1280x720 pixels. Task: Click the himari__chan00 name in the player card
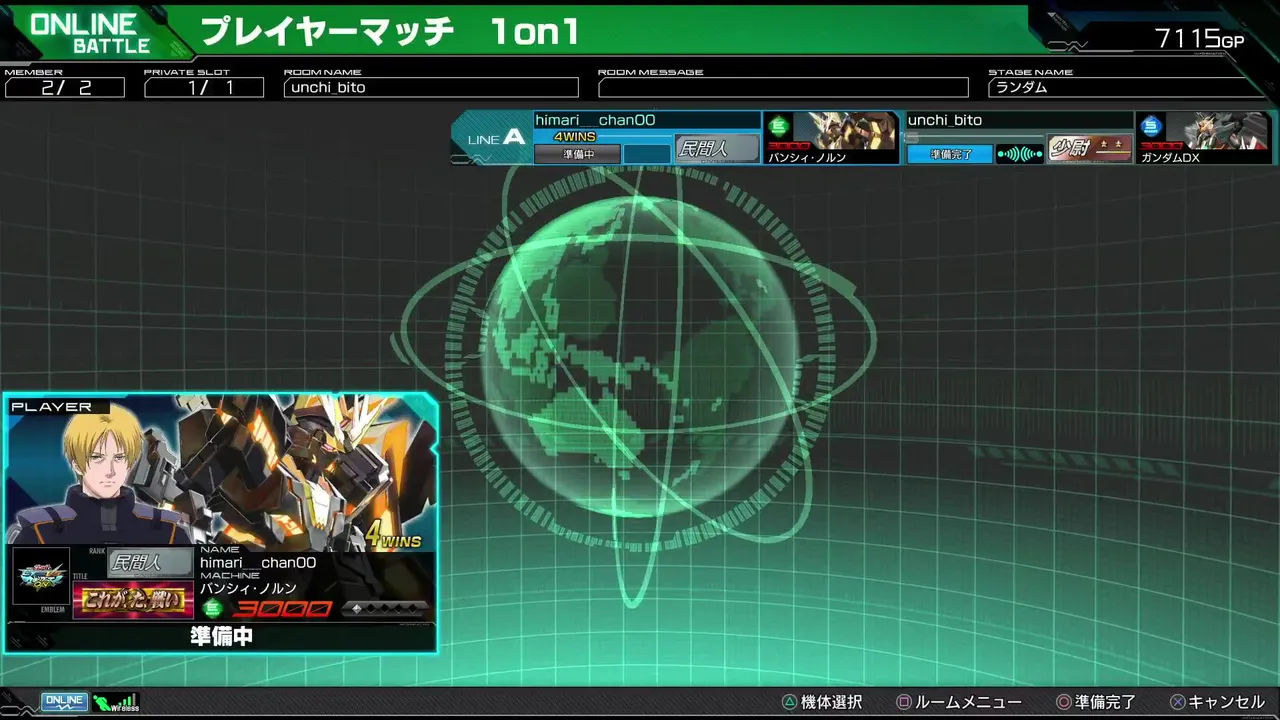click(258, 563)
